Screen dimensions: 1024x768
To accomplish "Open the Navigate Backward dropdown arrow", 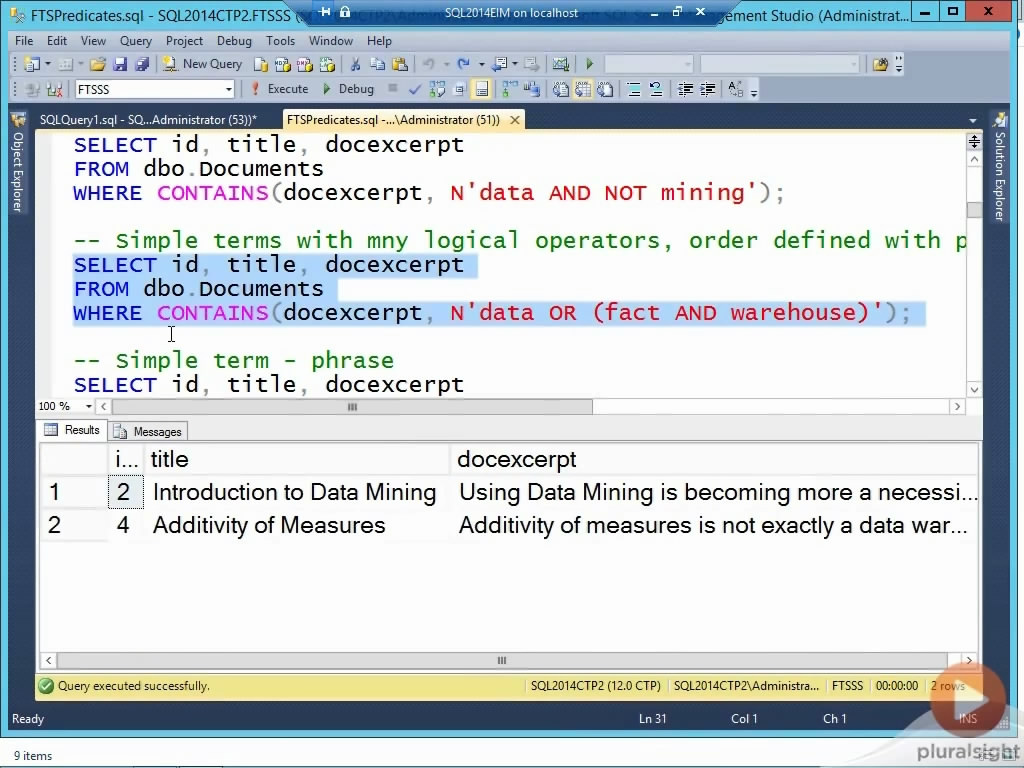I will point(515,64).
